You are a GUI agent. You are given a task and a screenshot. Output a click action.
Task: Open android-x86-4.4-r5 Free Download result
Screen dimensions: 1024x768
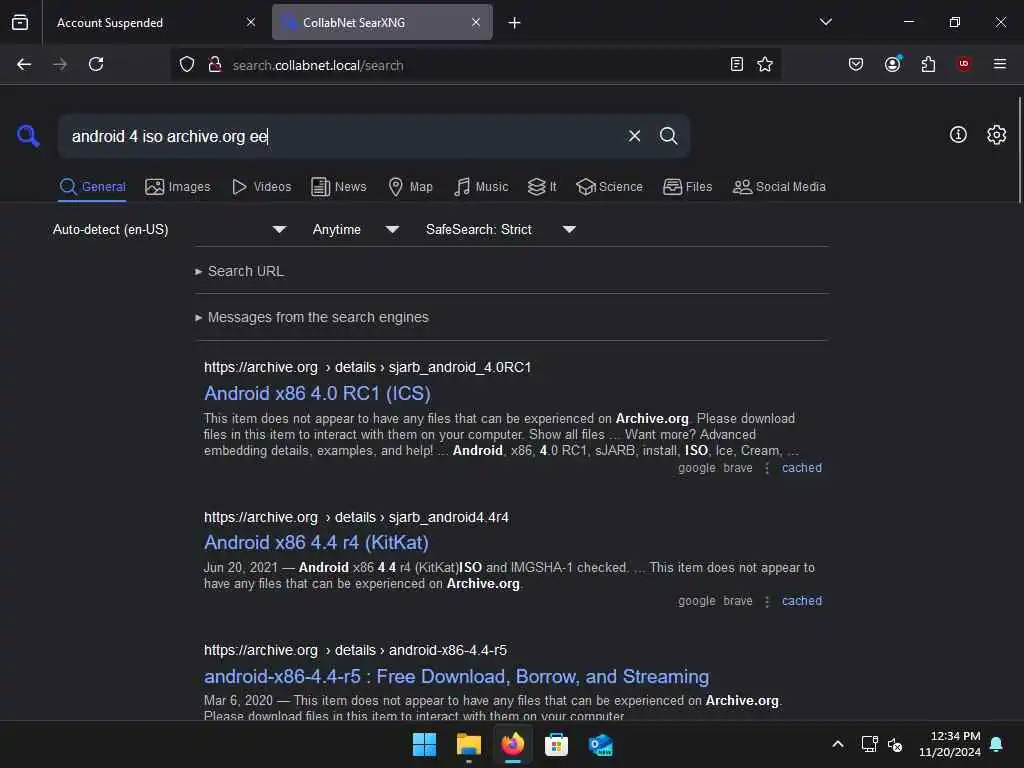[456, 676]
